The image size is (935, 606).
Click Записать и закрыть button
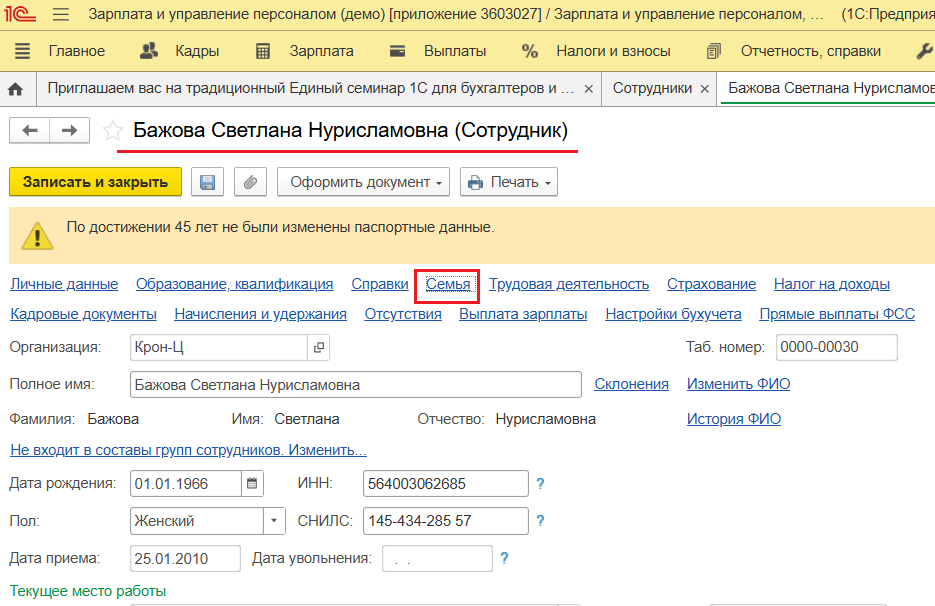pos(95,182)
